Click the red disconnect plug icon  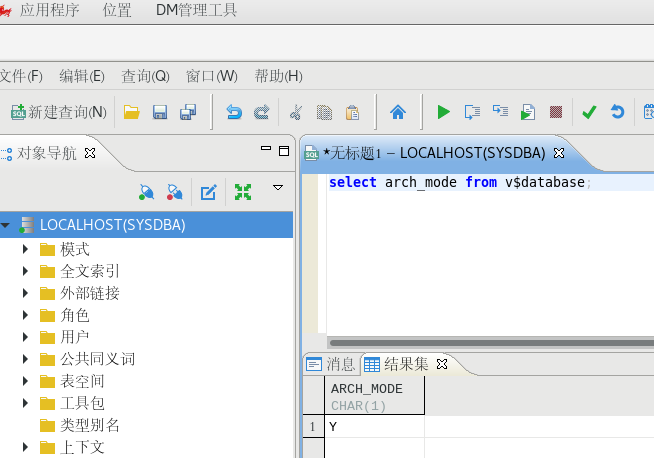tap(175, 192)
